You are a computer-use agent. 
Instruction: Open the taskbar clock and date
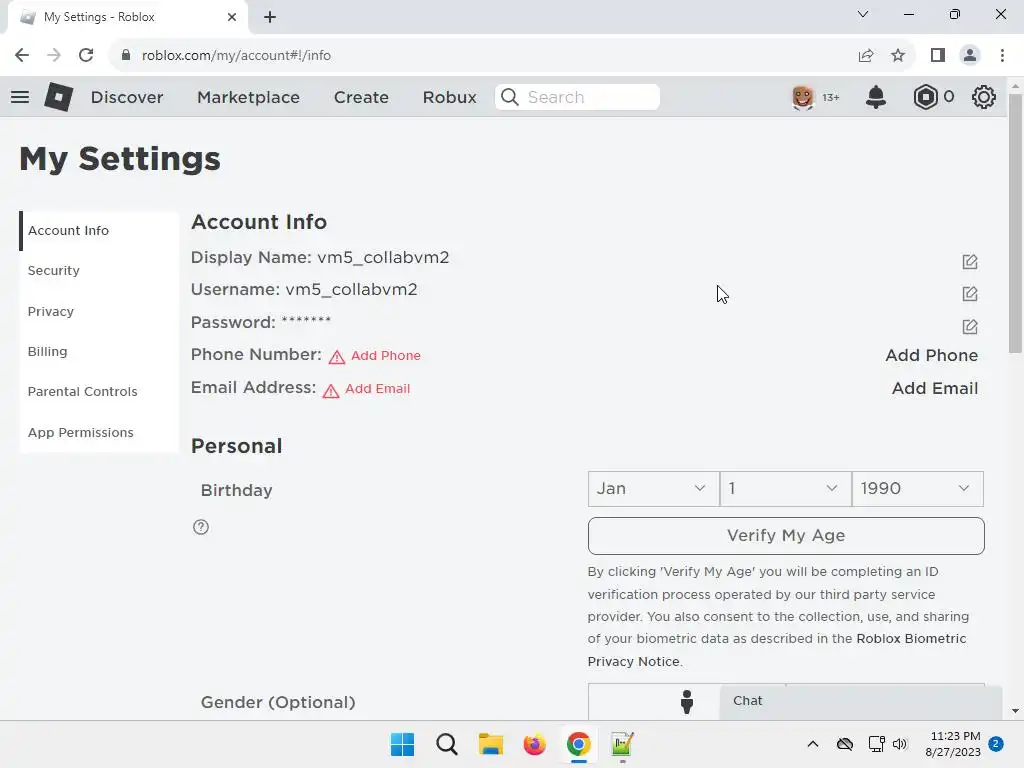coord(953,744)
